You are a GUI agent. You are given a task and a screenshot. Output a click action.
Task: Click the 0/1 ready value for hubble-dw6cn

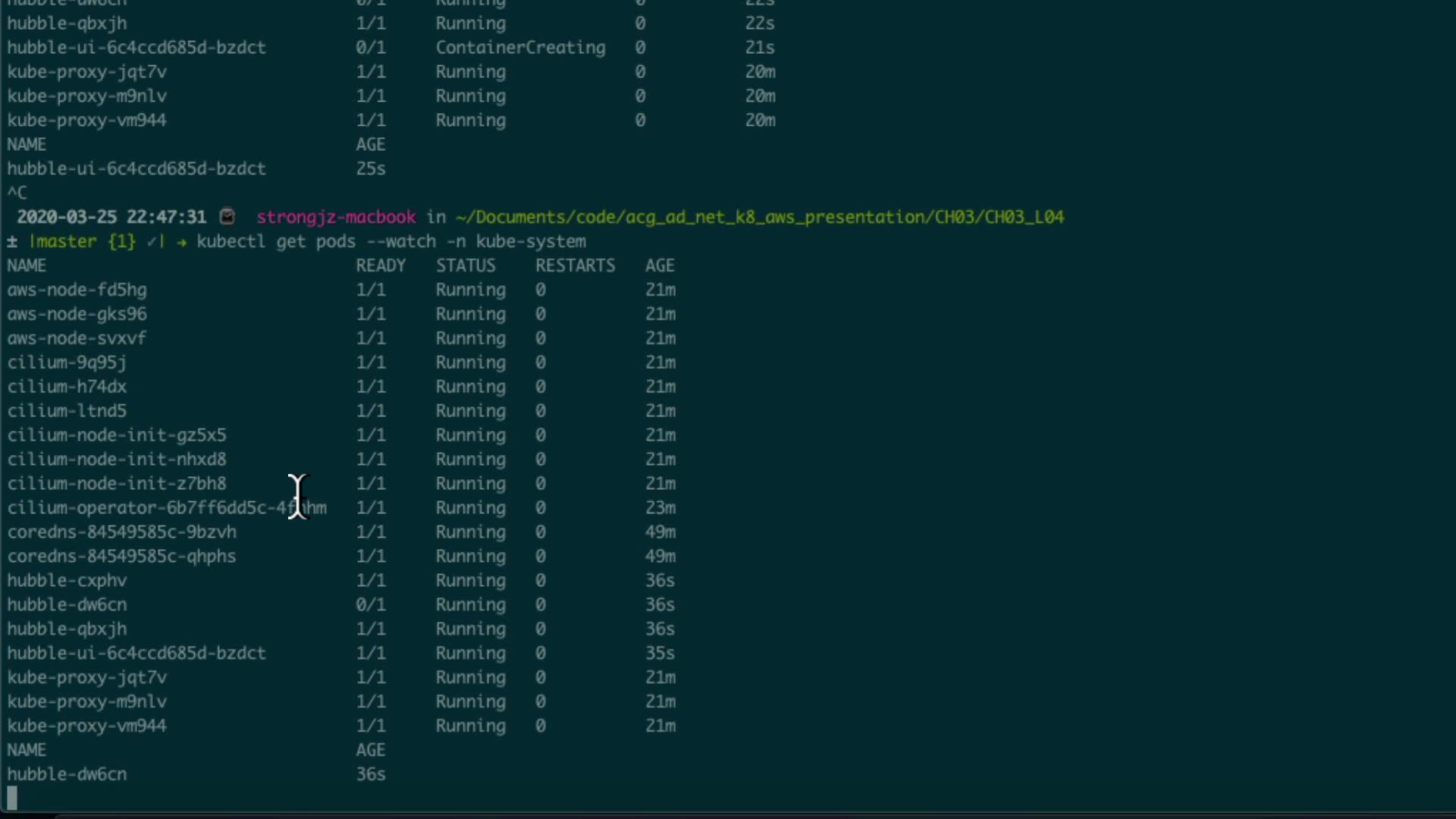tap(371, 605)
